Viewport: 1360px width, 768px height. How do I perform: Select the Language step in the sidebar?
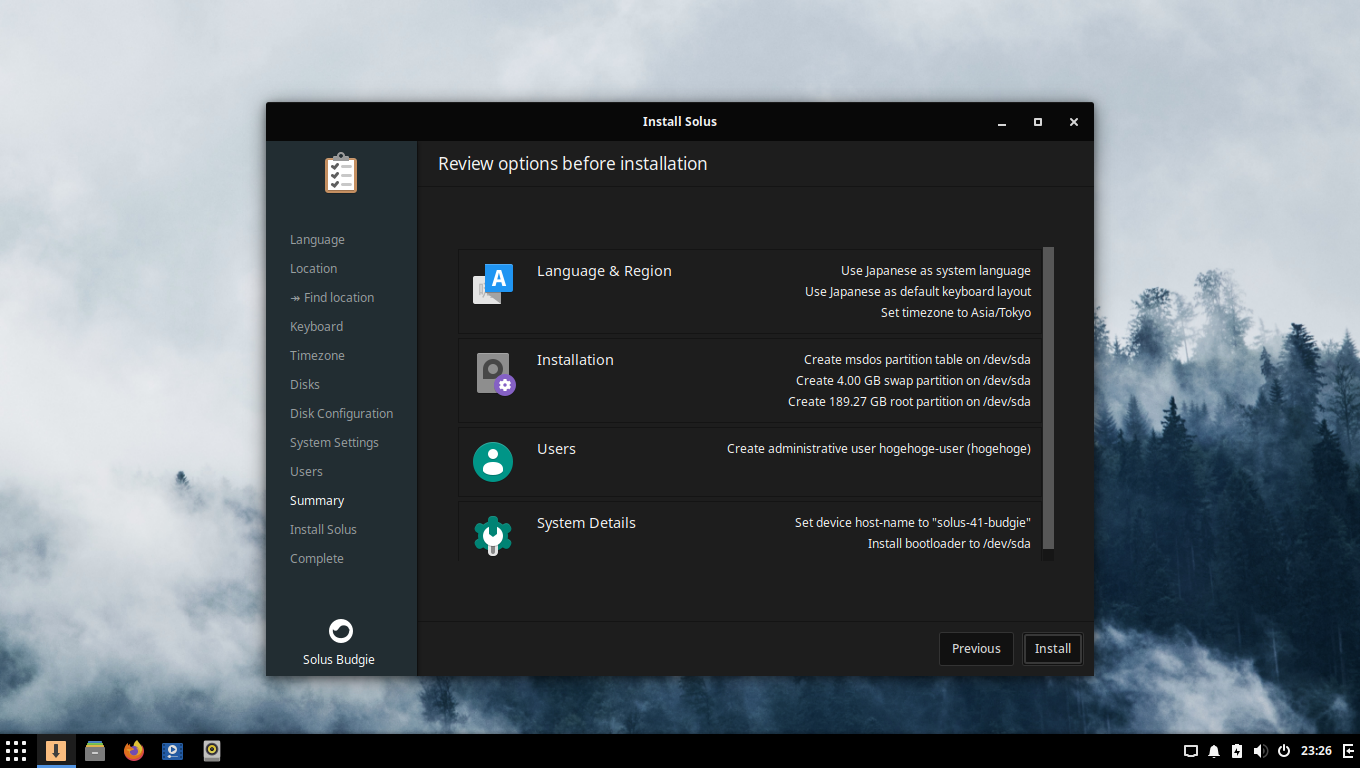(317, 240)
